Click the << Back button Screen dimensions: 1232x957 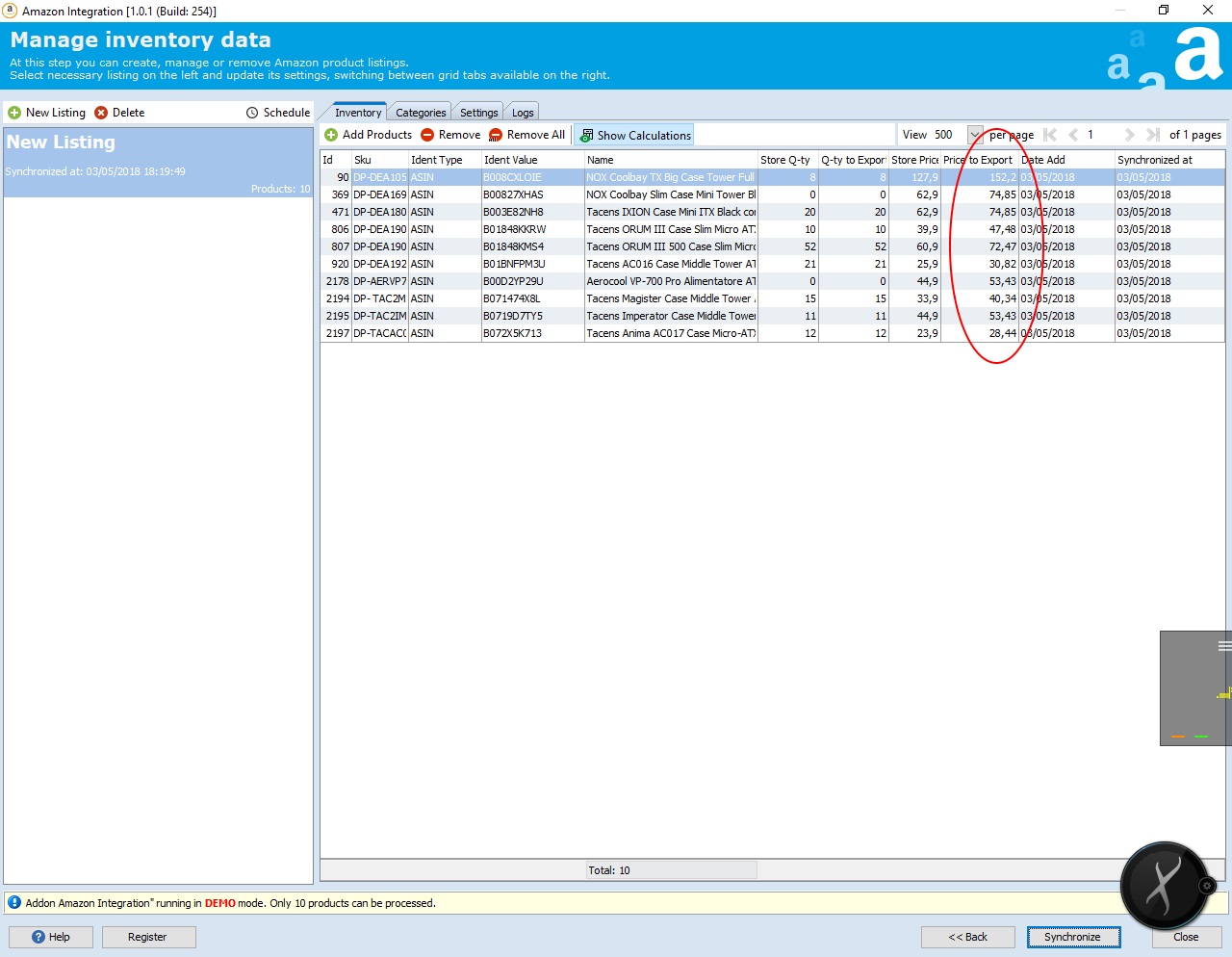pyautogui.click(x=967, y=937)
